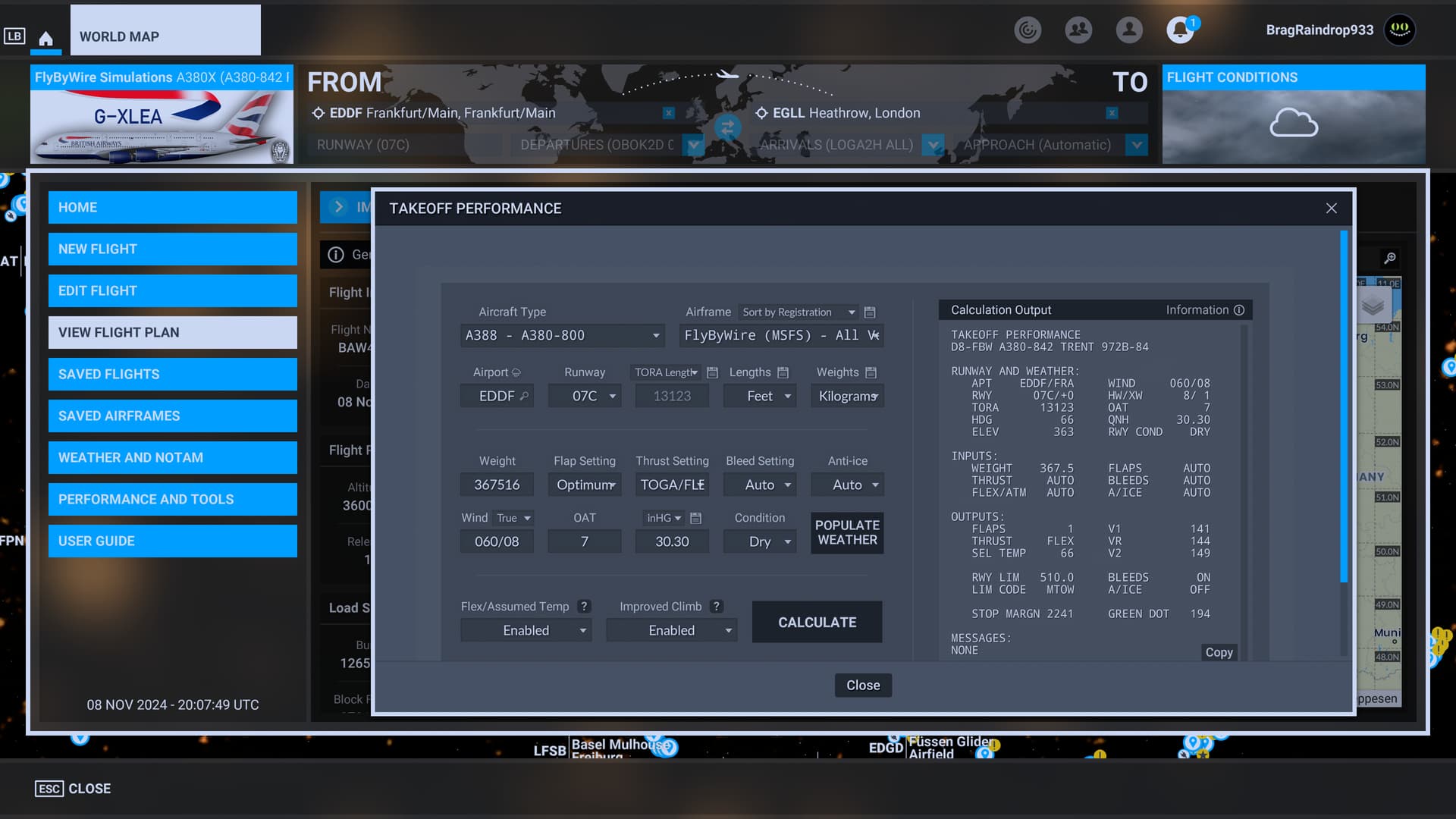The width and height of the screenshot is (1456, 819).
Task: Click the notes icon next to TORA Length
Action: (712, 372)
